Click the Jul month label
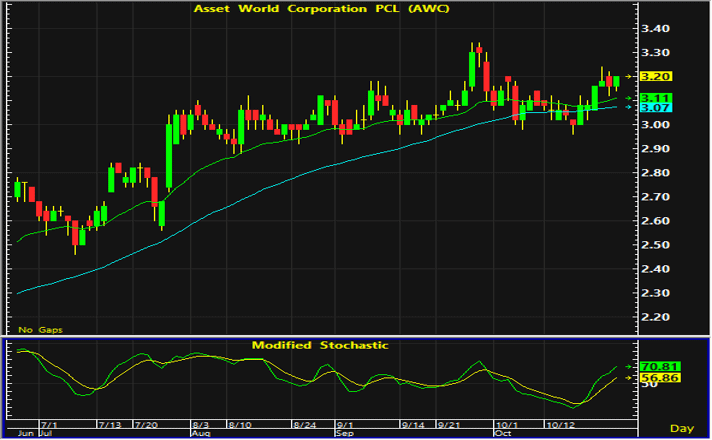Image resolution: width=712 pixels, height=440 pixels. tap(46, 434)
